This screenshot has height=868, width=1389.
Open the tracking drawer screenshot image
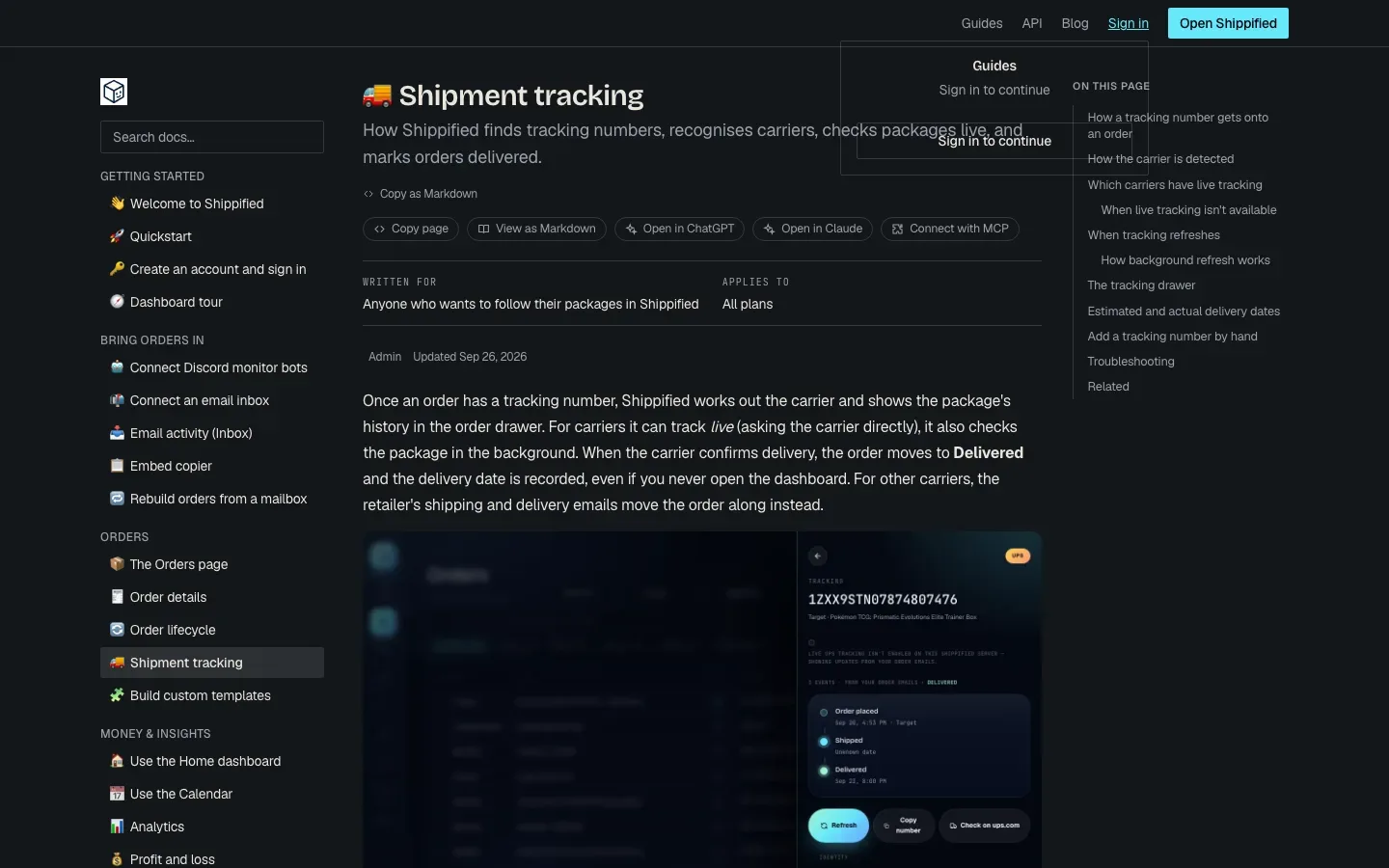click(702, 700)
